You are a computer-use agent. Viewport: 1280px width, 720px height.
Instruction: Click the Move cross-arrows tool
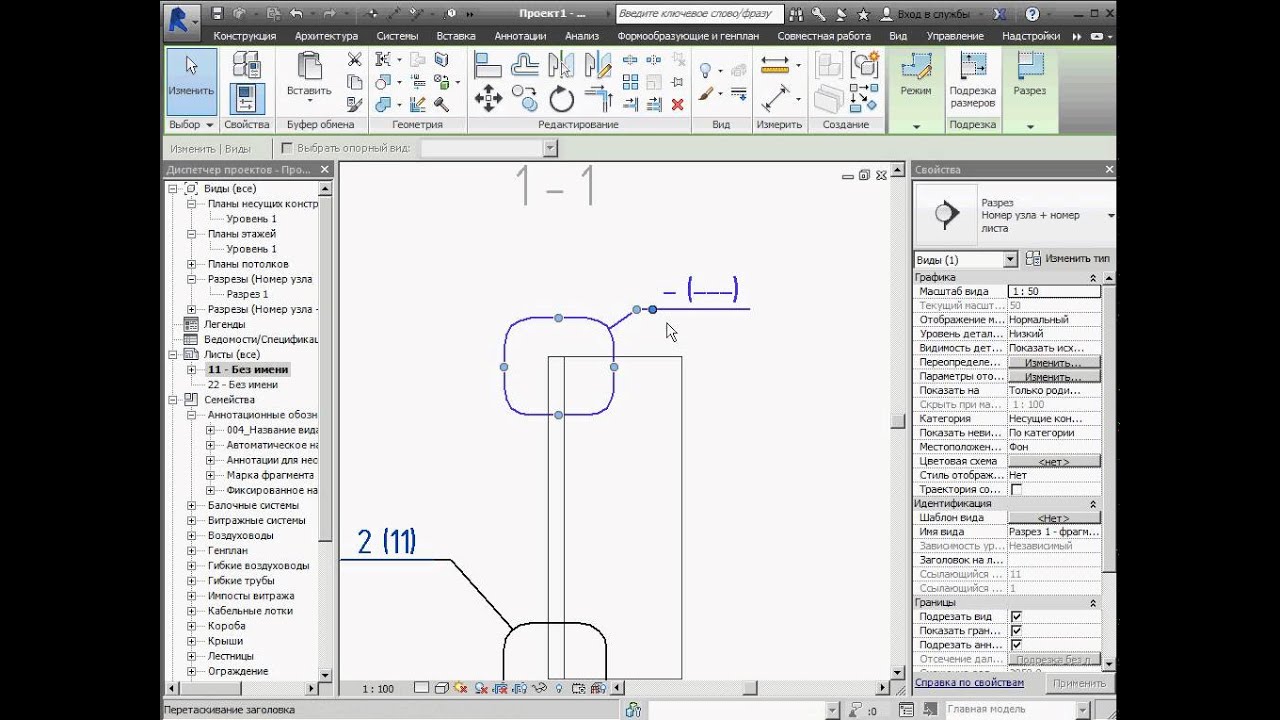[487, 98]
